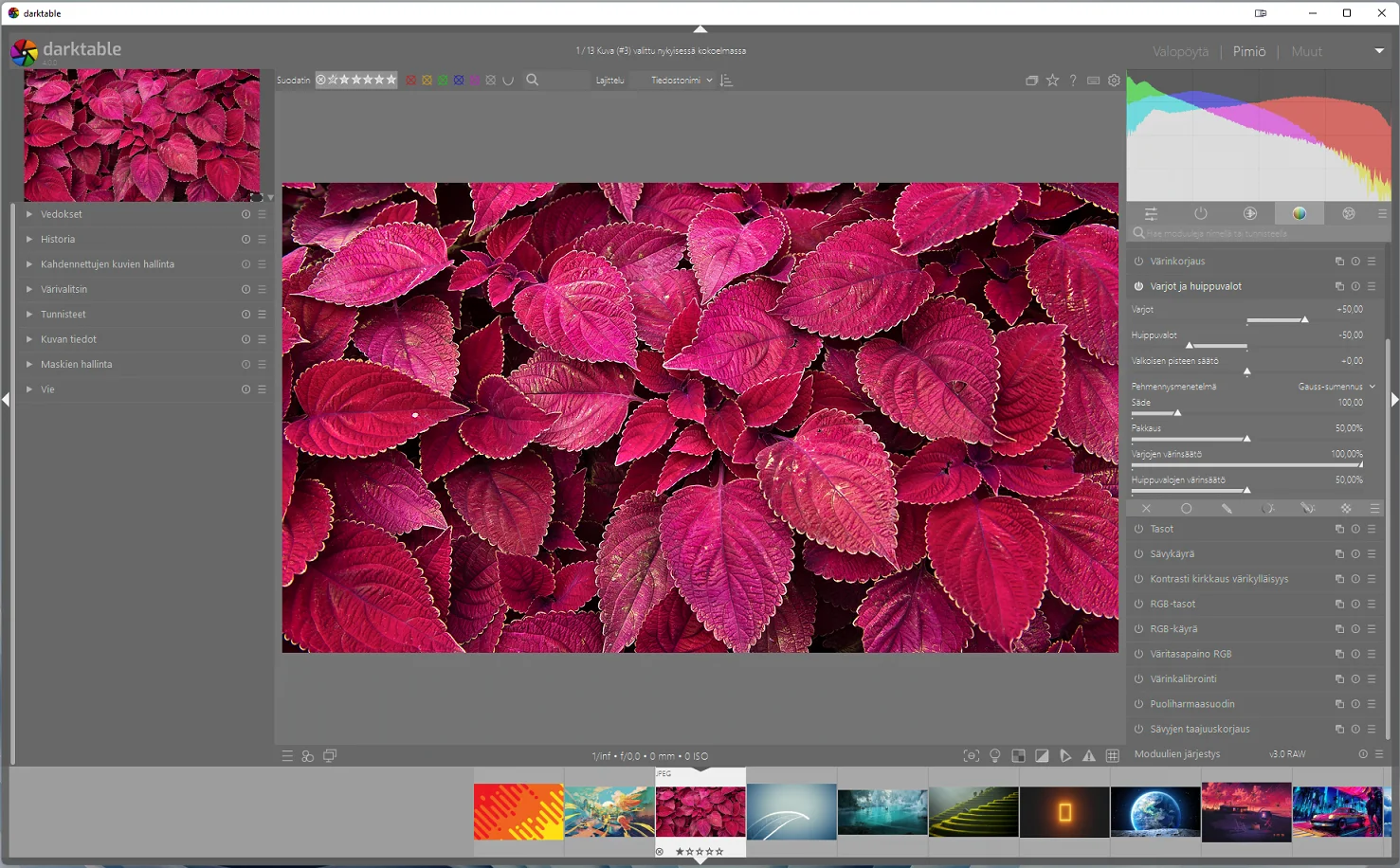The image size is (1400, 868).
Task: Enable the Puoliharmaasuodin module
Action: [1138, 704]
